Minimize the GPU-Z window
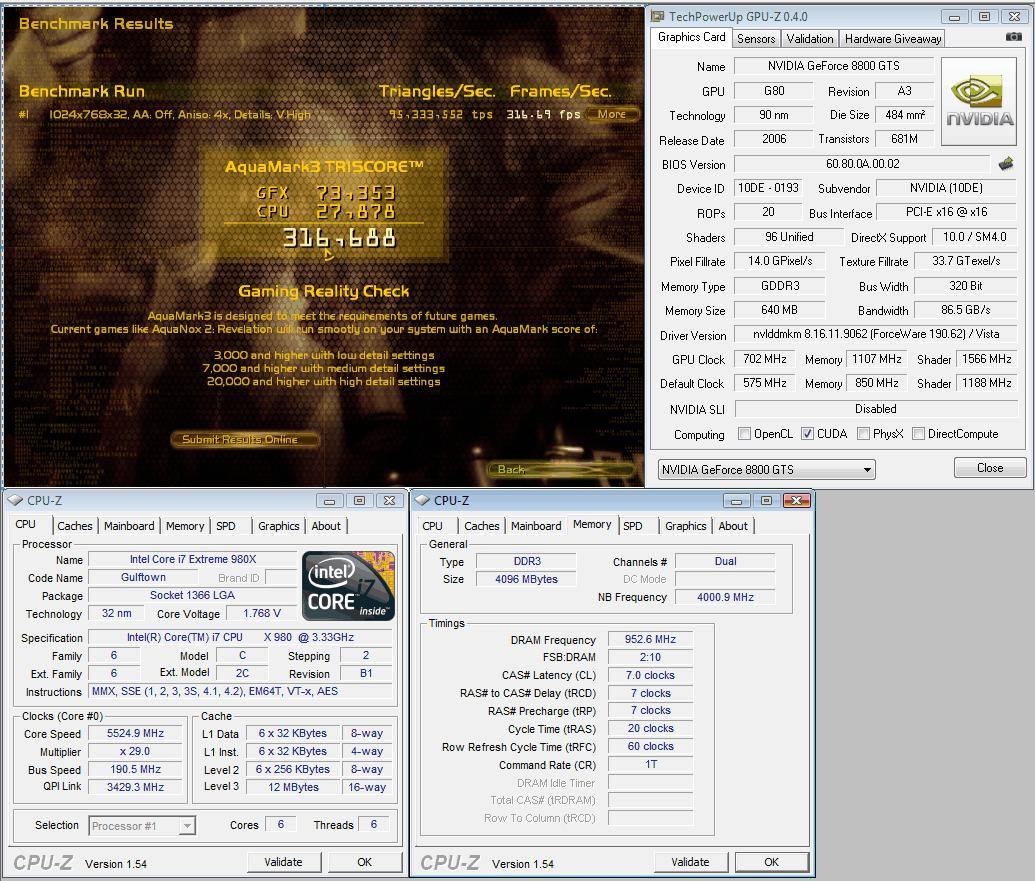 point(954,17)
